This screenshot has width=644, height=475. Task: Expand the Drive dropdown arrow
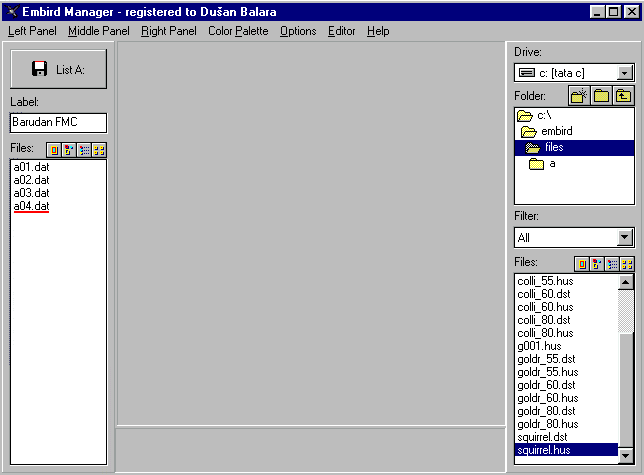click(x=625, y=73)
